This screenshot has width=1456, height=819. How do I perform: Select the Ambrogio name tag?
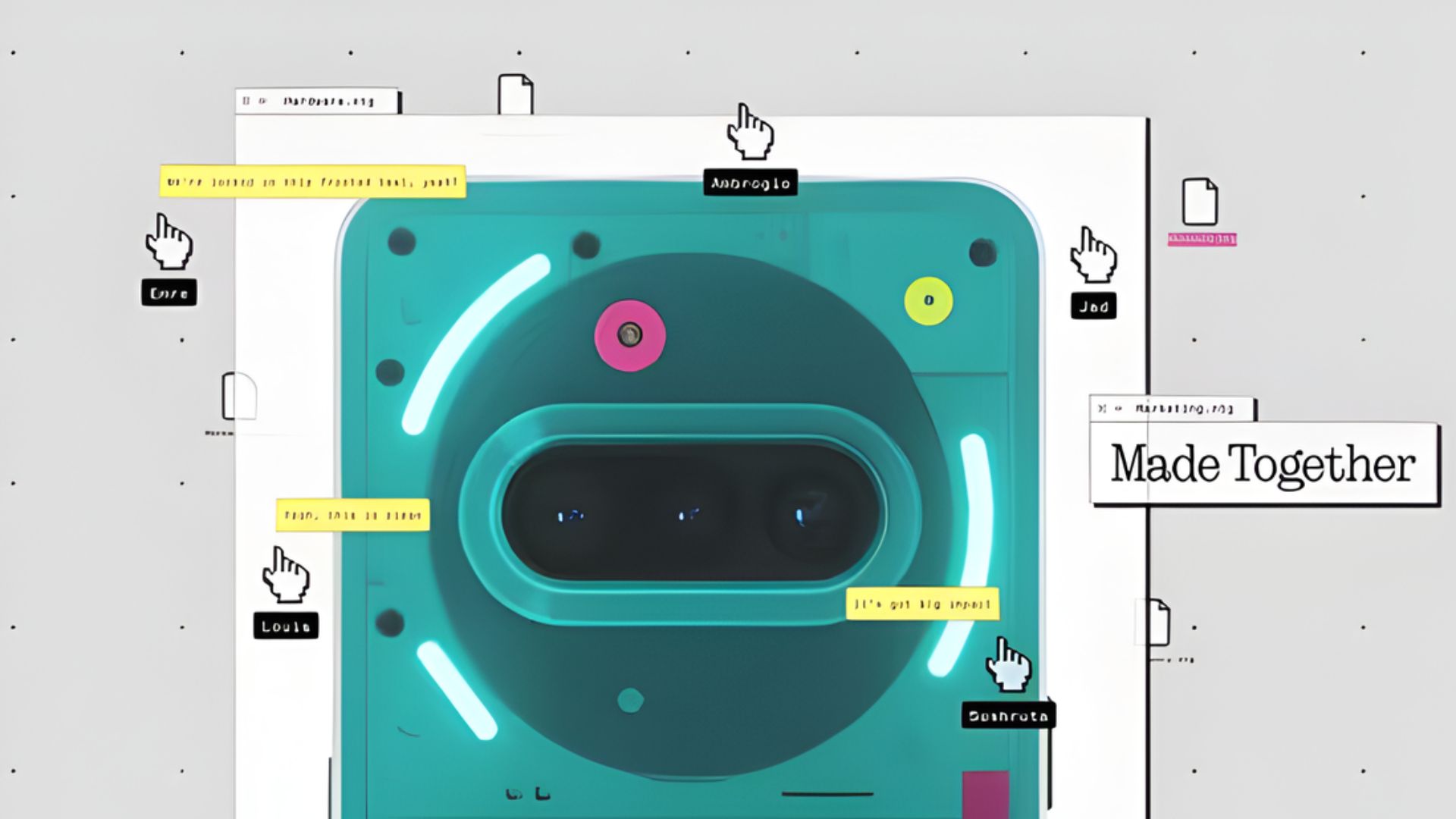[x=750, y=183]
